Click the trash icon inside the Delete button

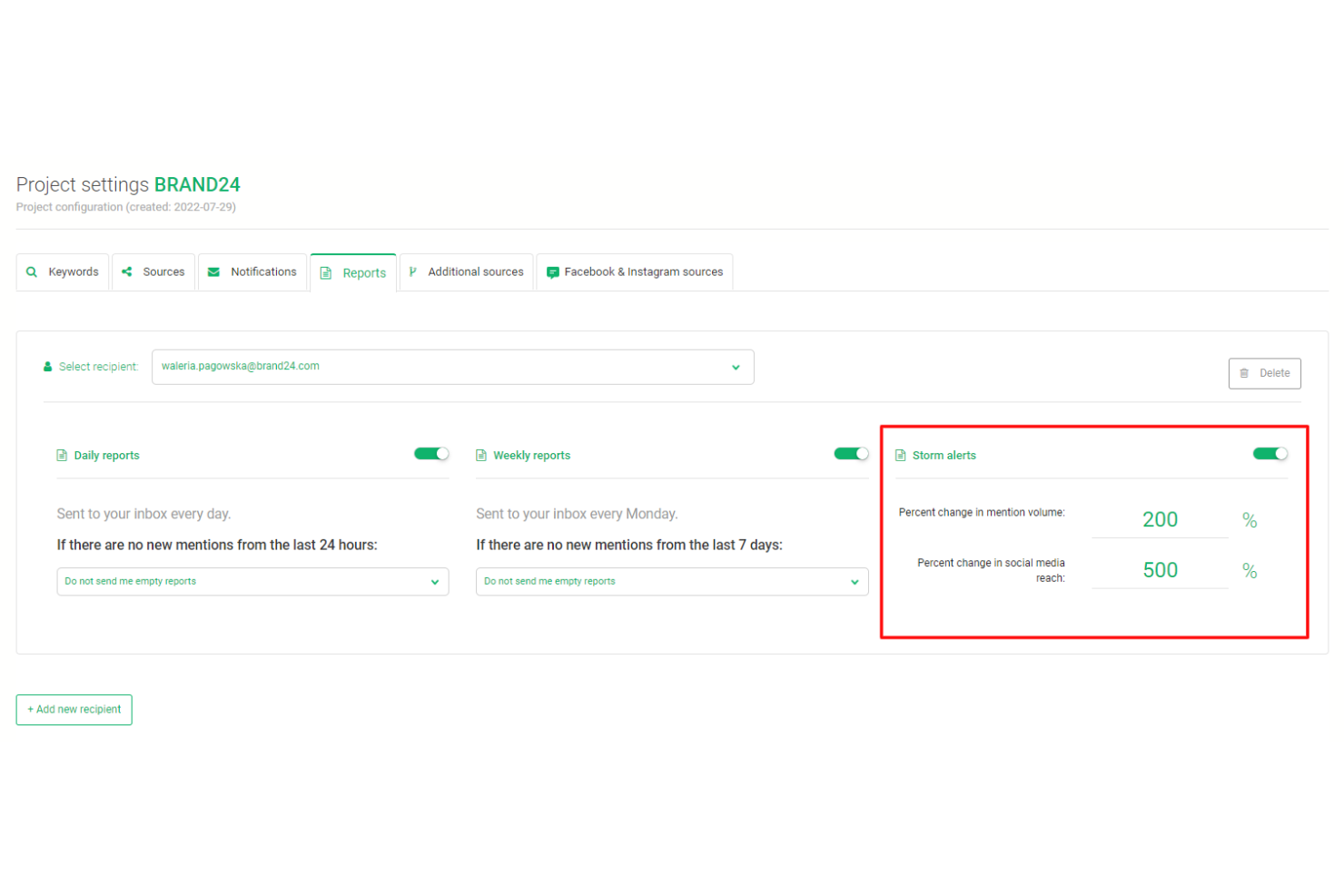pos(1244,373)
